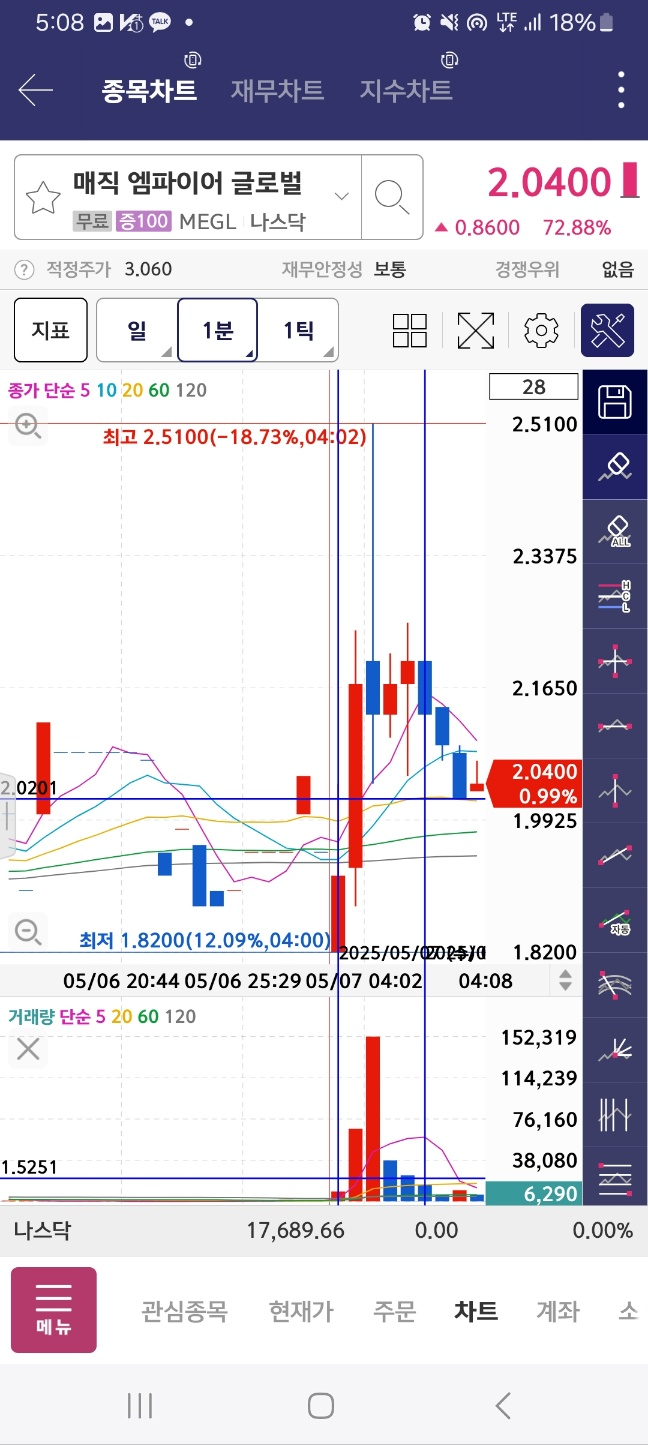Select the vertical line drawing tool
Screen dimensions: 648x1445
pyautogui.click(x=615, y=791)
